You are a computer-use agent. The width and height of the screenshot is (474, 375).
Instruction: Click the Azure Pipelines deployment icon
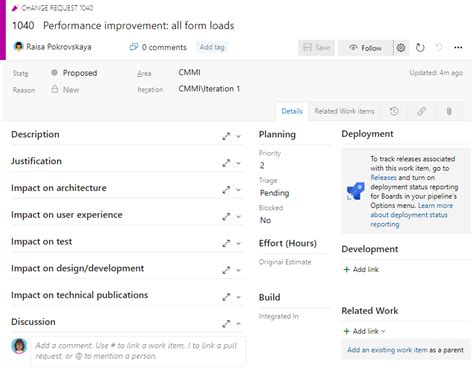click(355, 191)
